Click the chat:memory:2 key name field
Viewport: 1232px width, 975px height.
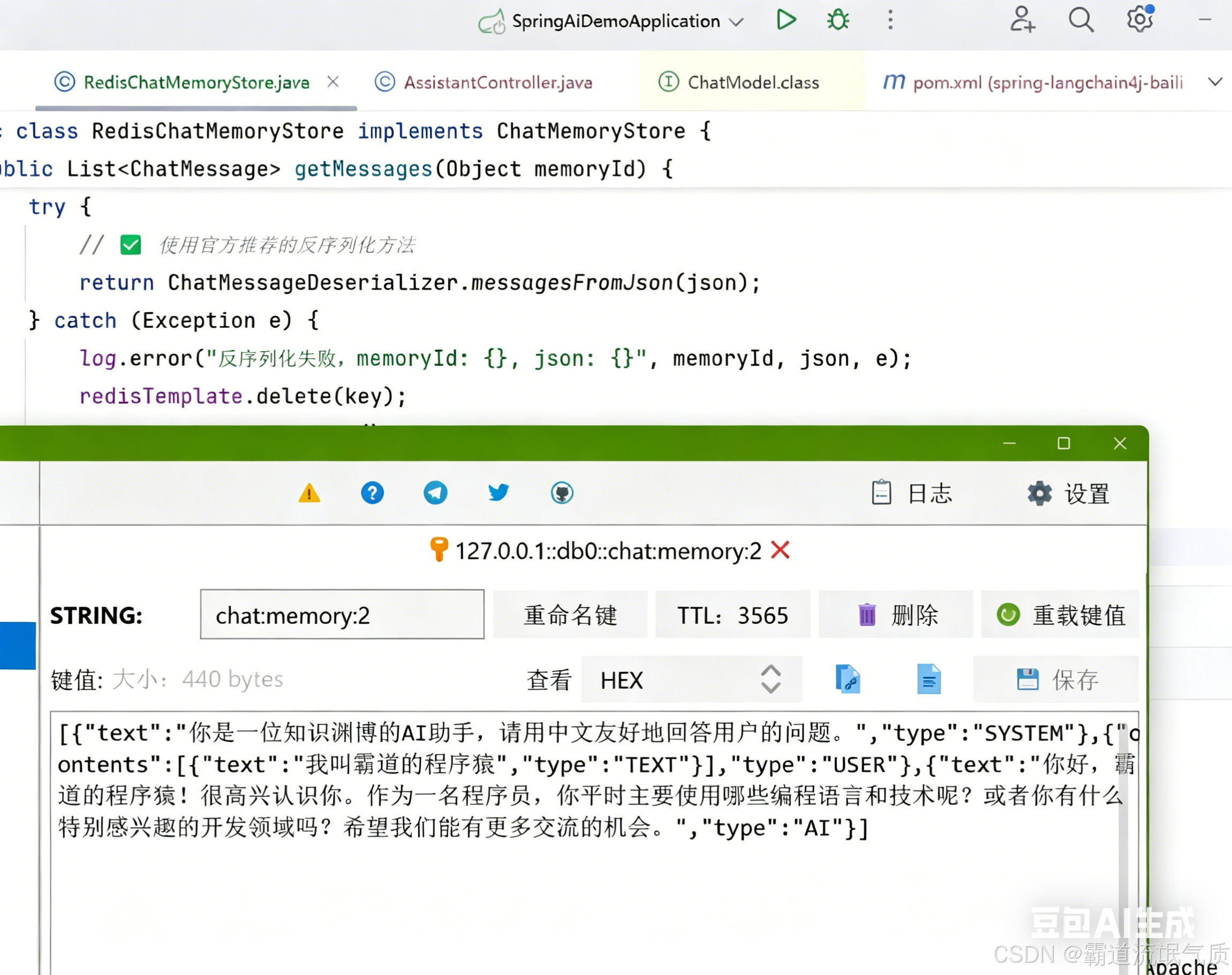[x=342, y=615]
